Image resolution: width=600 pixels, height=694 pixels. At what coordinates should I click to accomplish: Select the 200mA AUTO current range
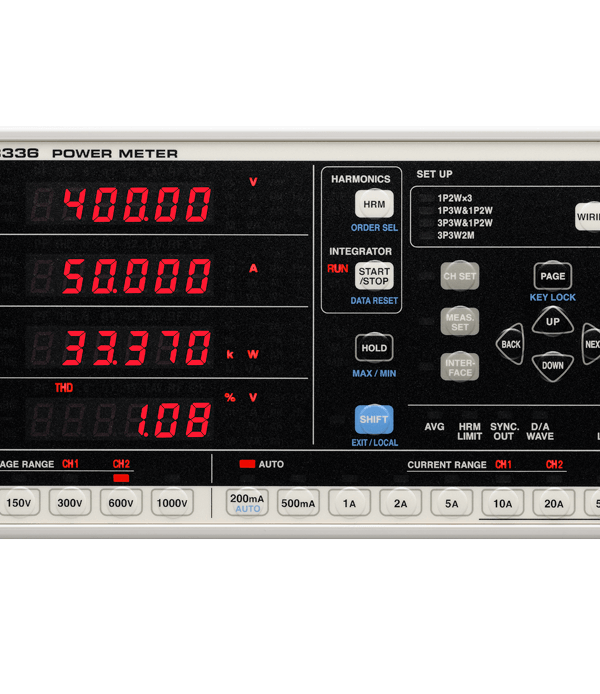click(247, 503)
